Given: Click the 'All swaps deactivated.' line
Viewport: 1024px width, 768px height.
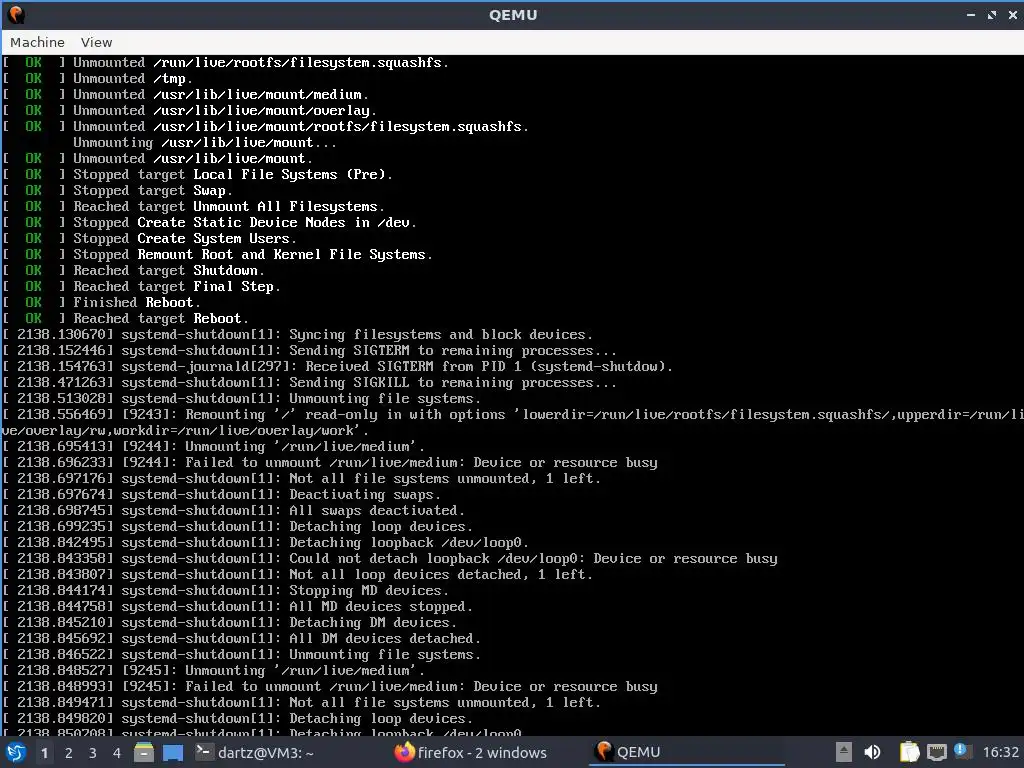Looking at the screenshot, I should (234, 511).
